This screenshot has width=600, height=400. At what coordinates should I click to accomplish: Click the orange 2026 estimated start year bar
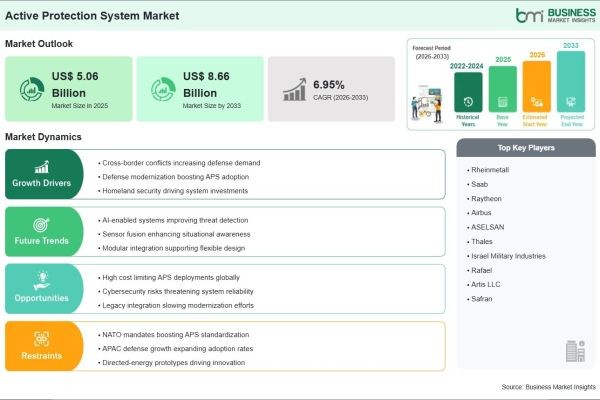coord(536,87)
